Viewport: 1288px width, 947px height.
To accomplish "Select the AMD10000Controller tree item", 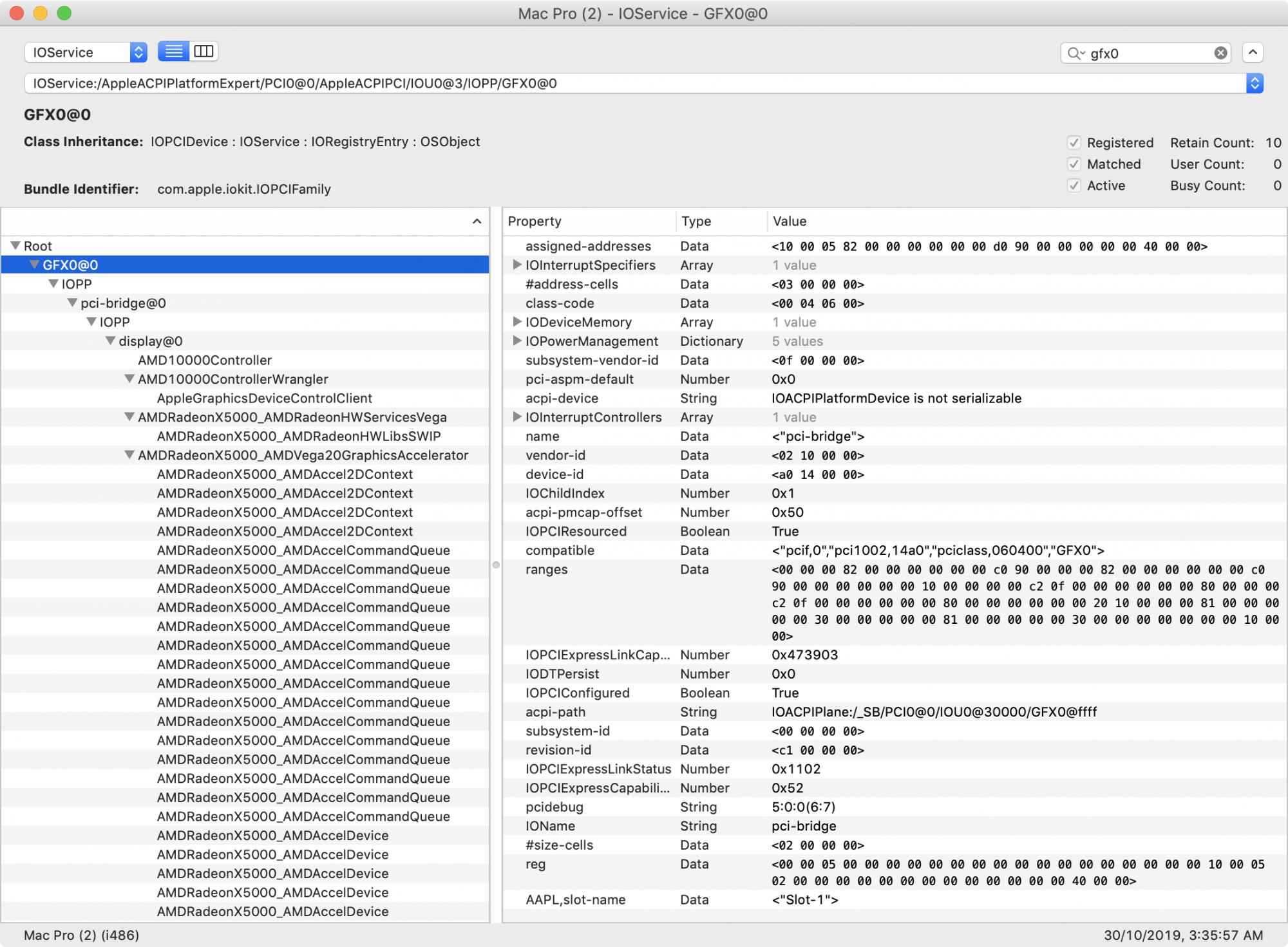I will (x=205, y=360).
